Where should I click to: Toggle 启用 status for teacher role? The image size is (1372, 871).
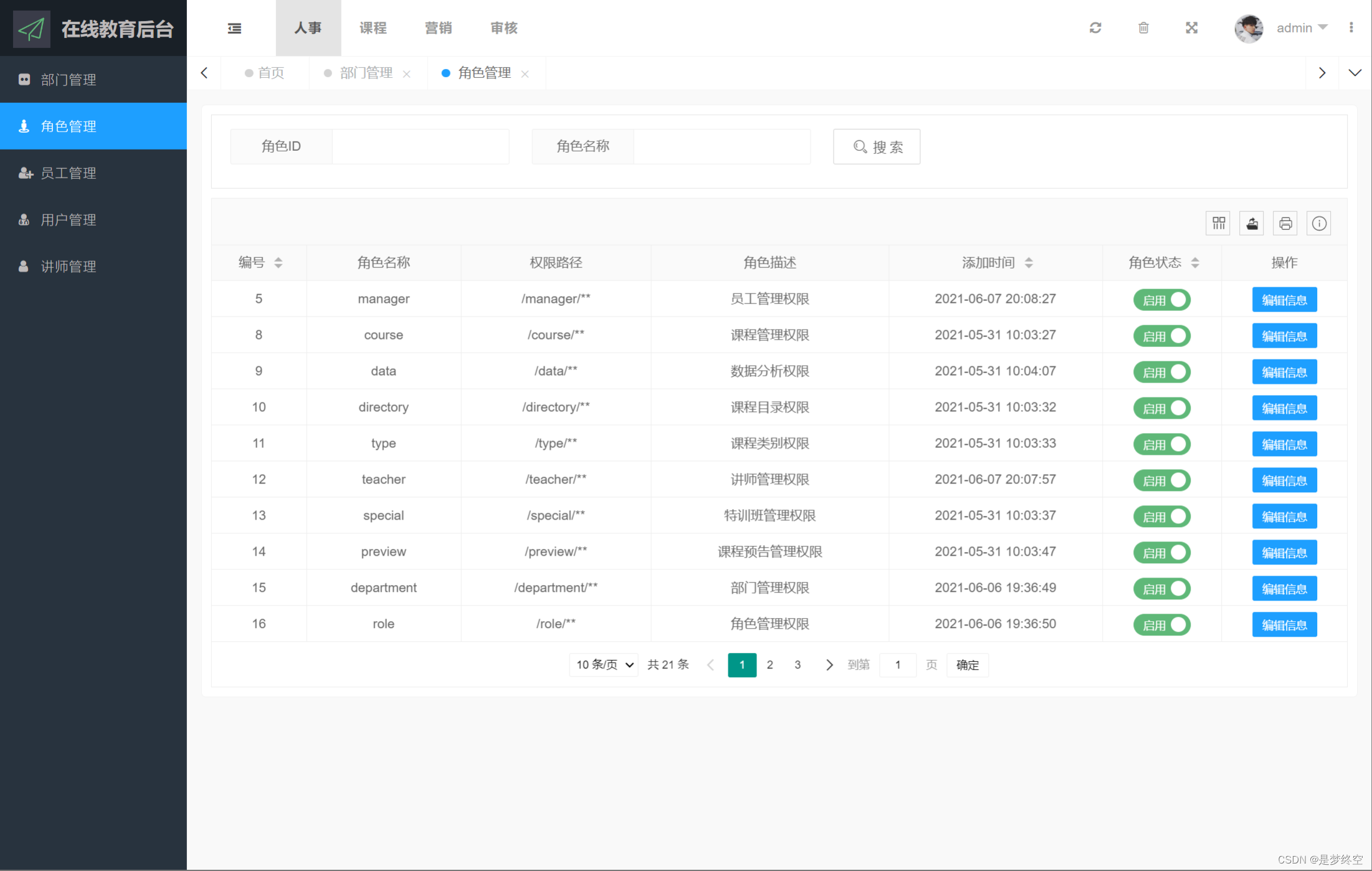click(1163, 479)
